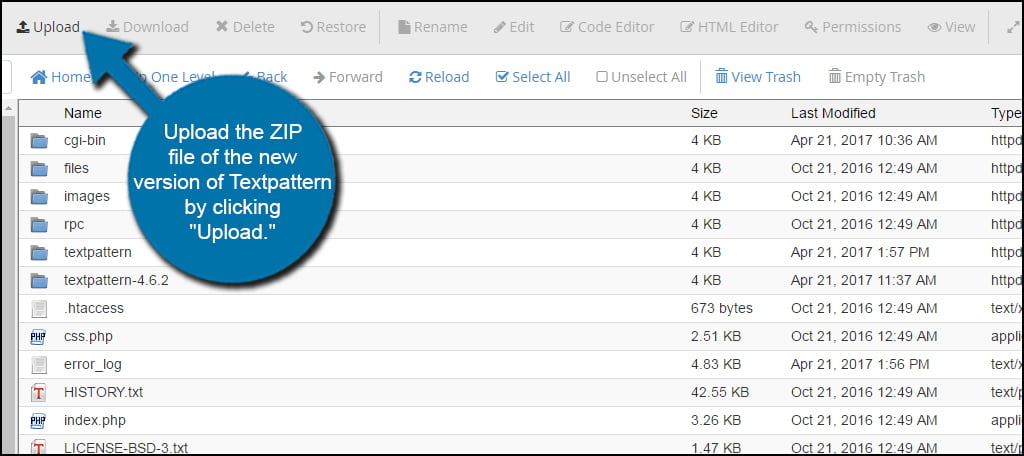The height and width of the screenshot is (456, 1024).
Task: Click the Download toolbar button
Action: coord(147,27)
